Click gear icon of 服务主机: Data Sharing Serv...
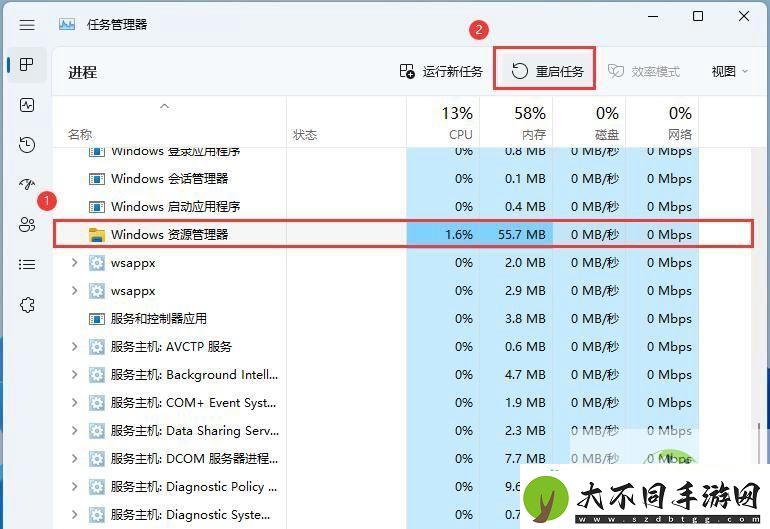This screenshot has width=770, height=529. (97, 431)
